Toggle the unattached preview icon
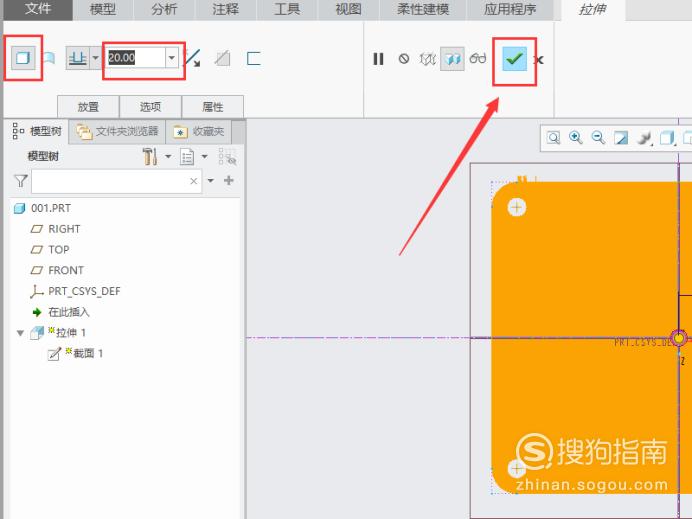The width and height of the screenshot is (692, 519). (428, 59)
